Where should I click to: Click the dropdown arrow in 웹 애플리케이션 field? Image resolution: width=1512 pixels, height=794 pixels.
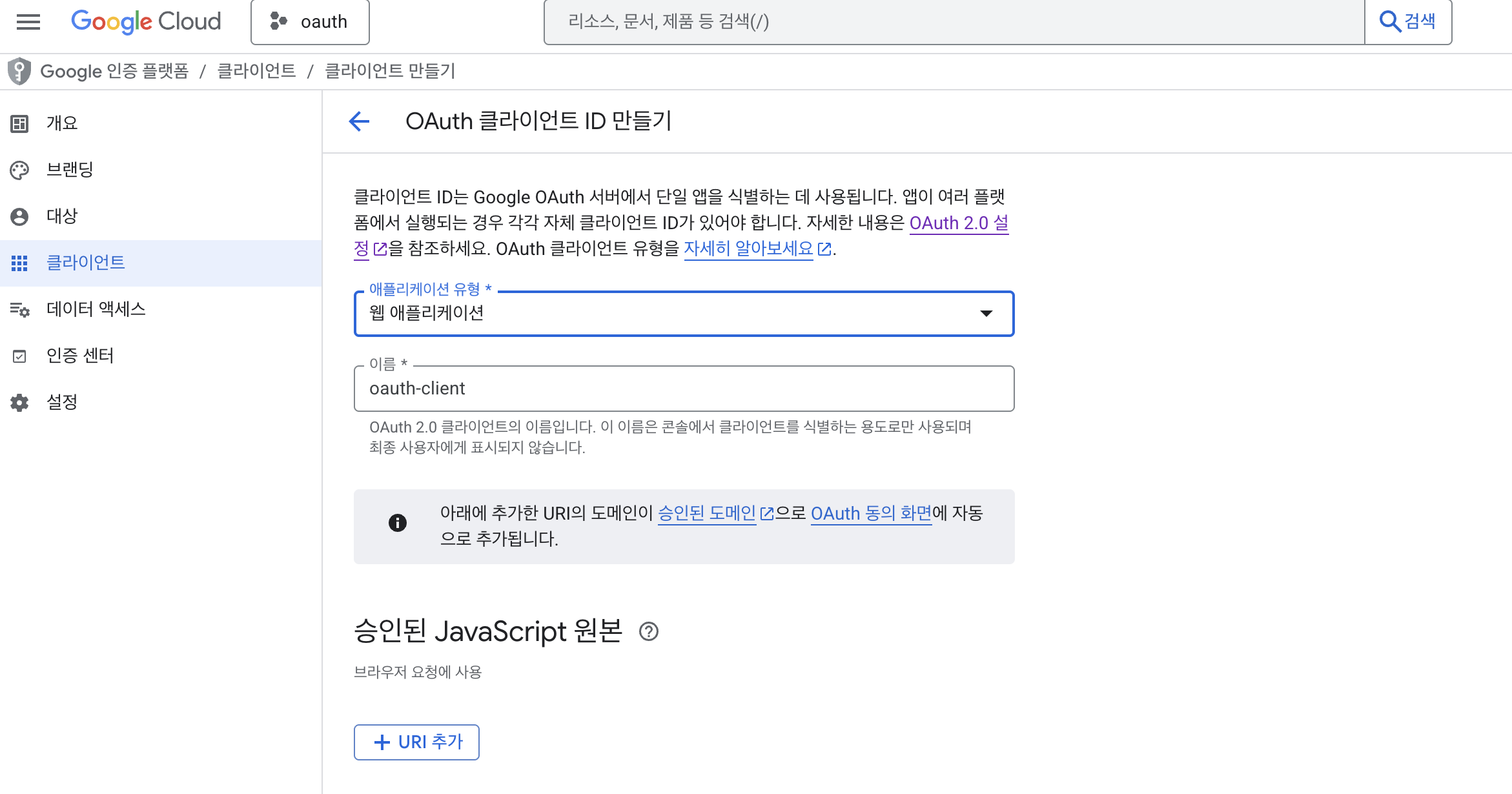986,314
